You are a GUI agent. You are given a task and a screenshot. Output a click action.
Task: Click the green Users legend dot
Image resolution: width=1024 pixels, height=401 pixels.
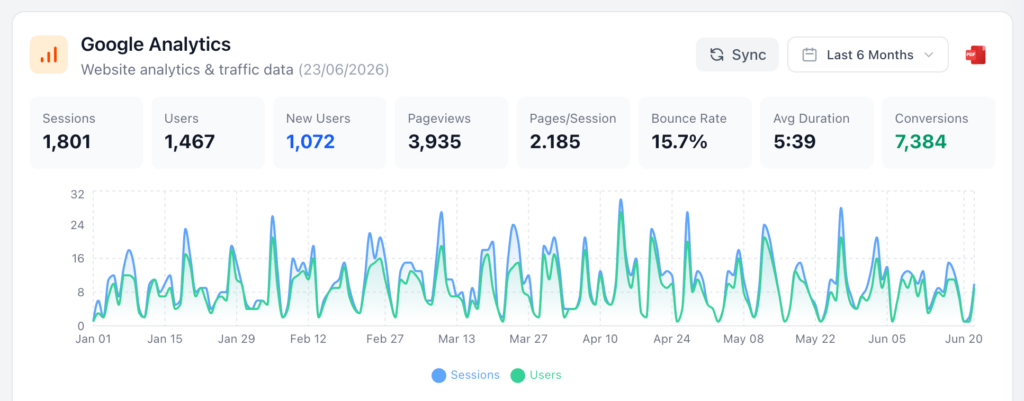click(x=518, y=376)
